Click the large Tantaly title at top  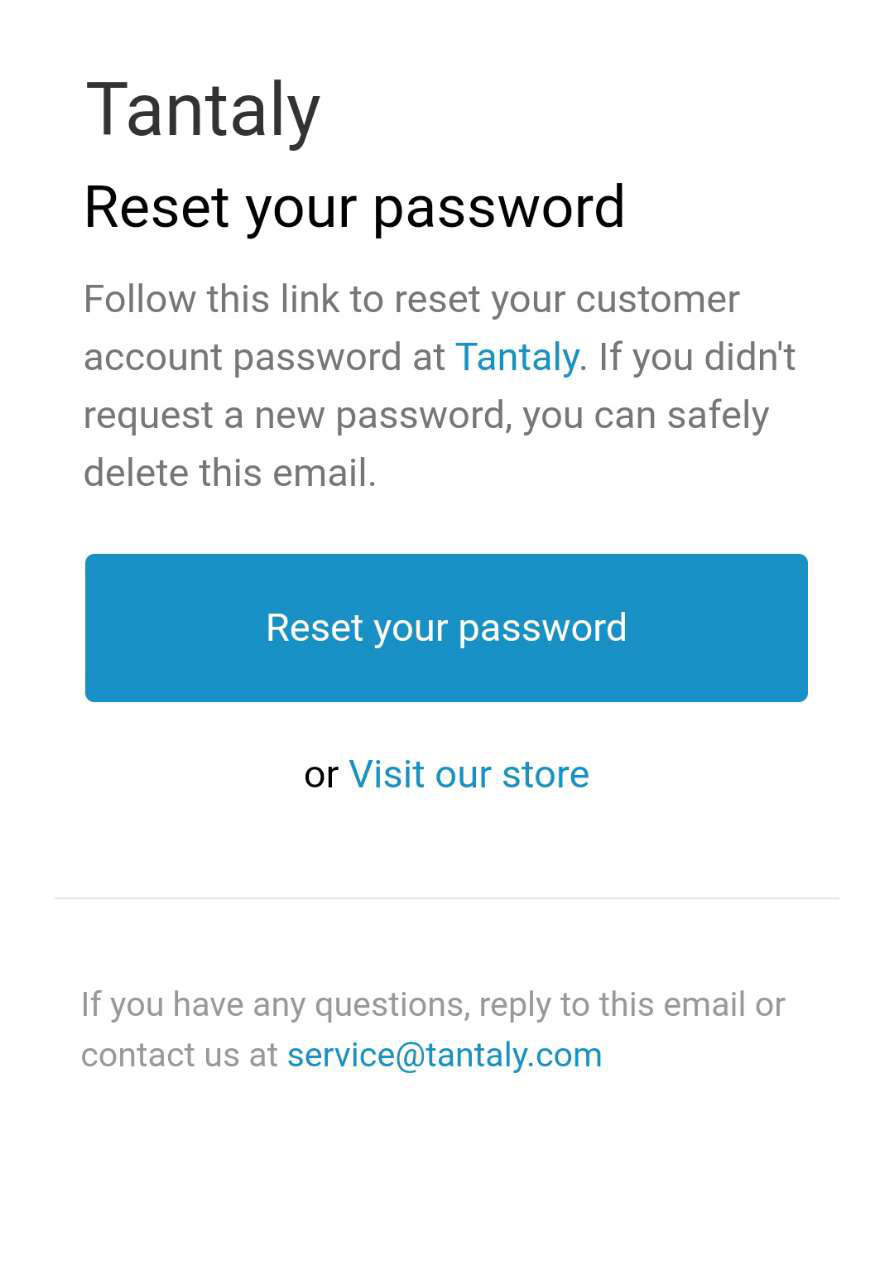click(x=203, y=110)
